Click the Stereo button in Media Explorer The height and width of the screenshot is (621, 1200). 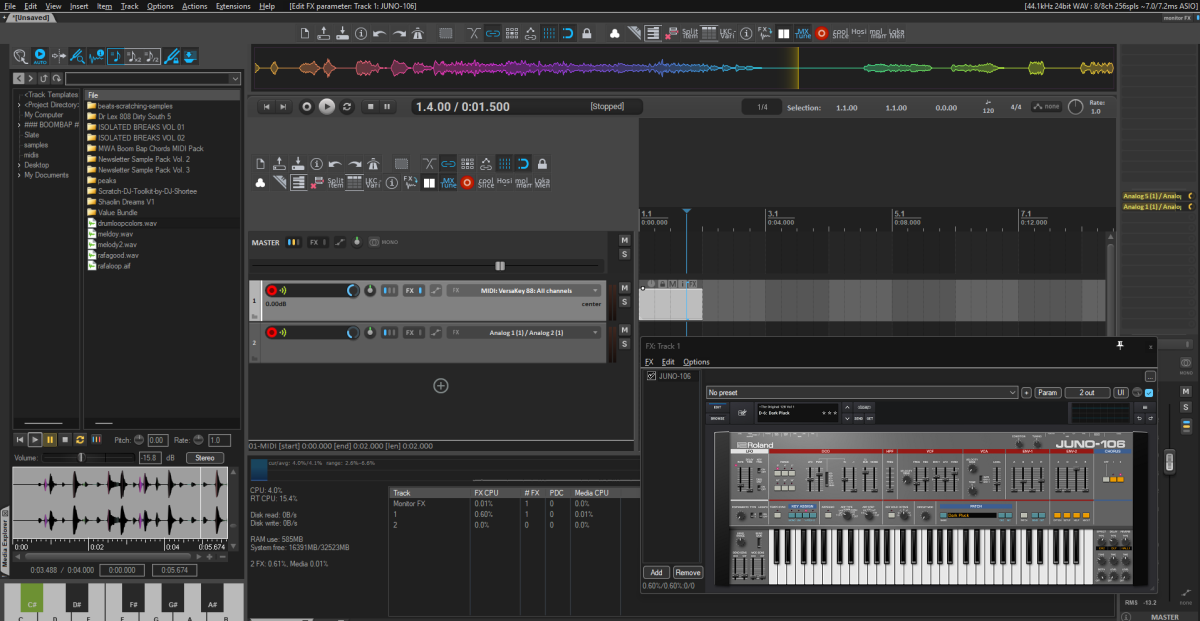click(x=205, y=458)
